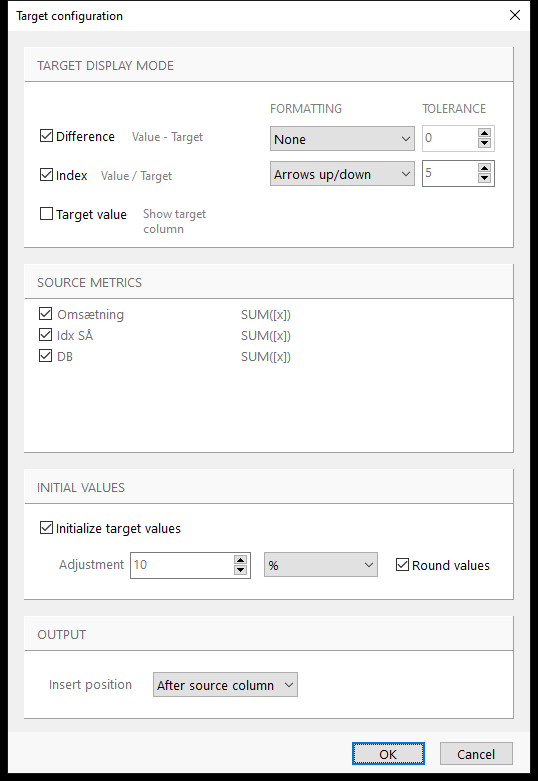538x781 pixels.
Task: Uncheck the Difference checkbox
Action: [46, 136]
